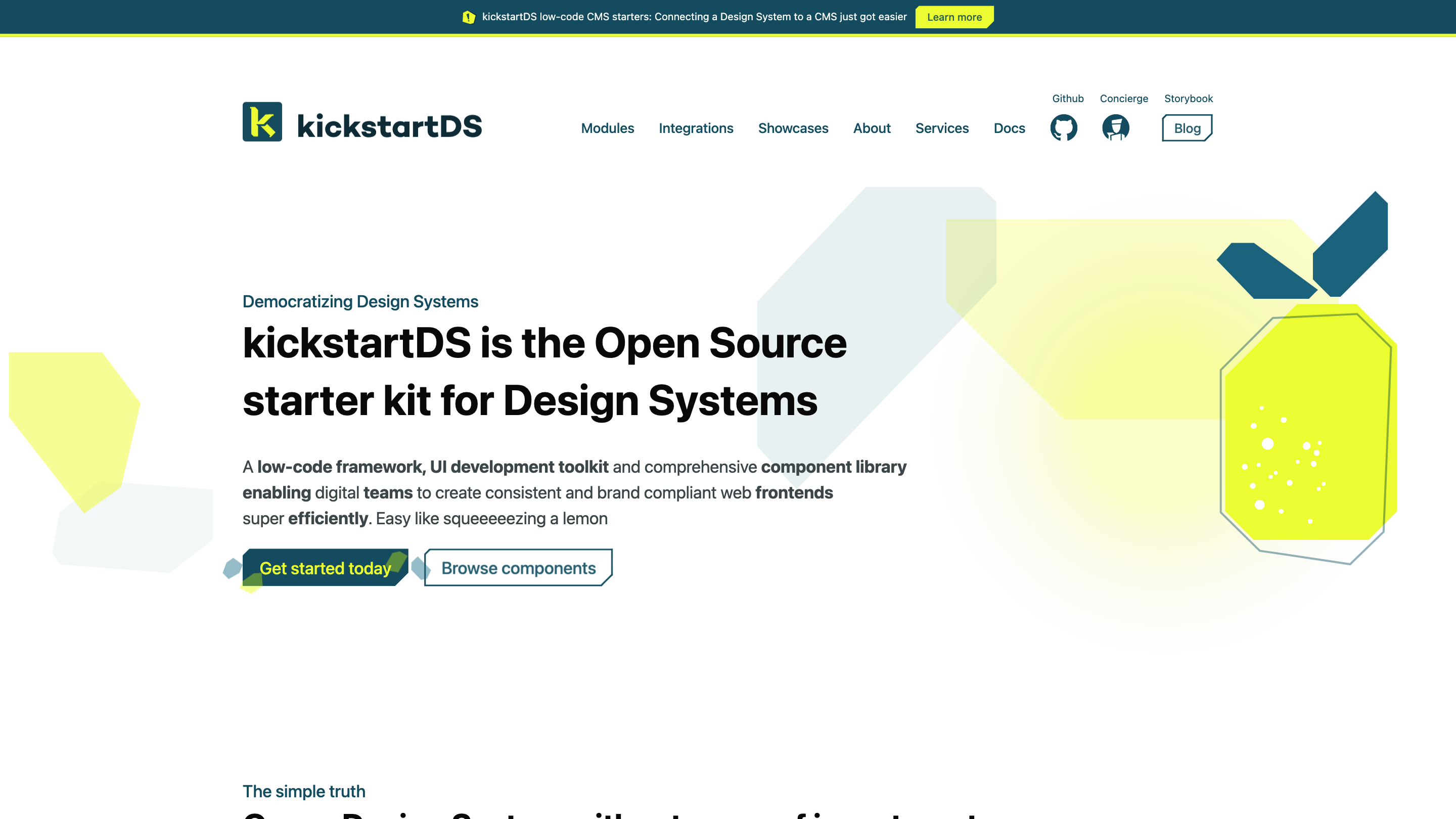Open the About menu item
Viewport: 1456px width, 819px height.
(x=872, y=128)
